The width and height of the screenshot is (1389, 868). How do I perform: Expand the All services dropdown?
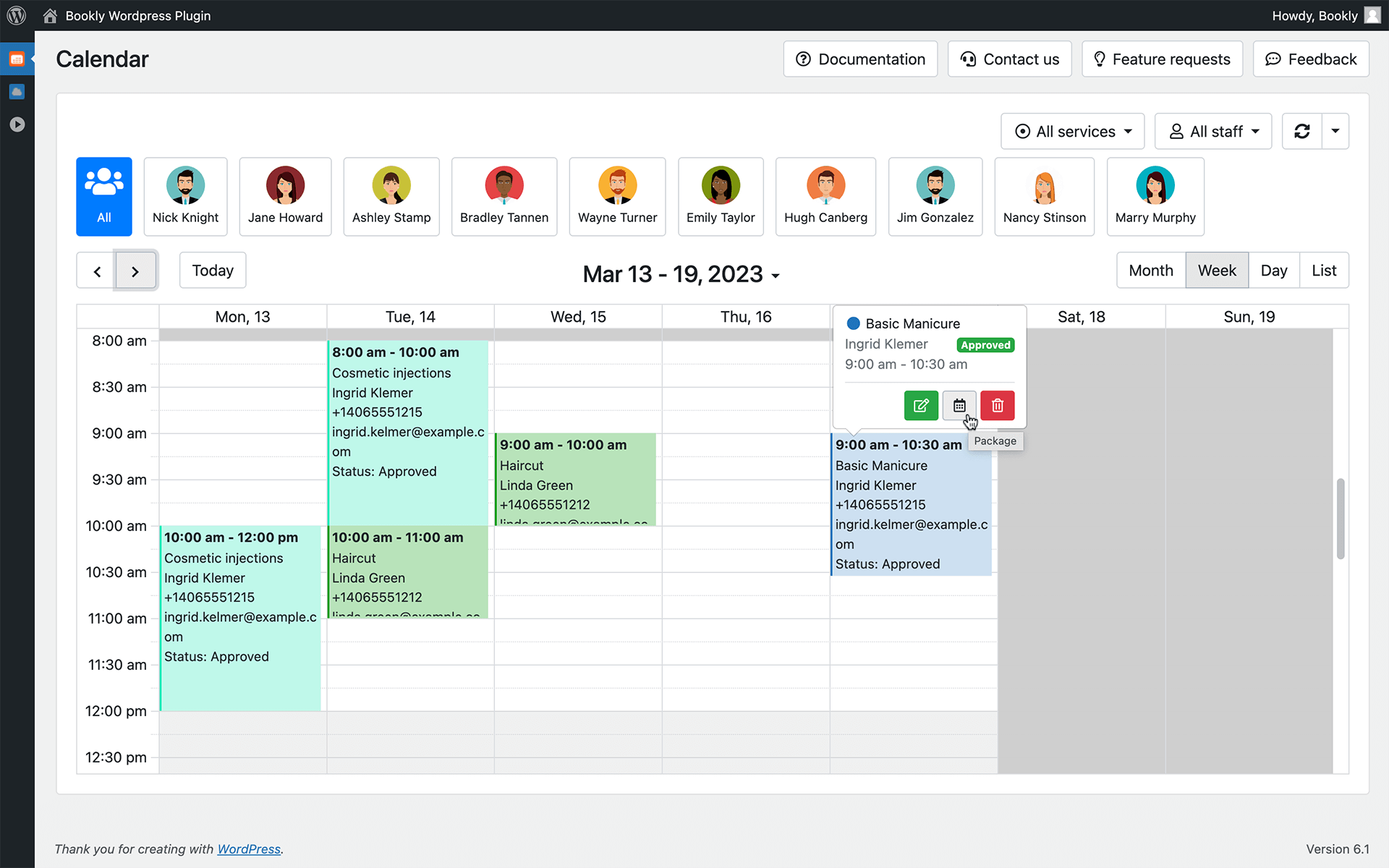coord(1072,131)
